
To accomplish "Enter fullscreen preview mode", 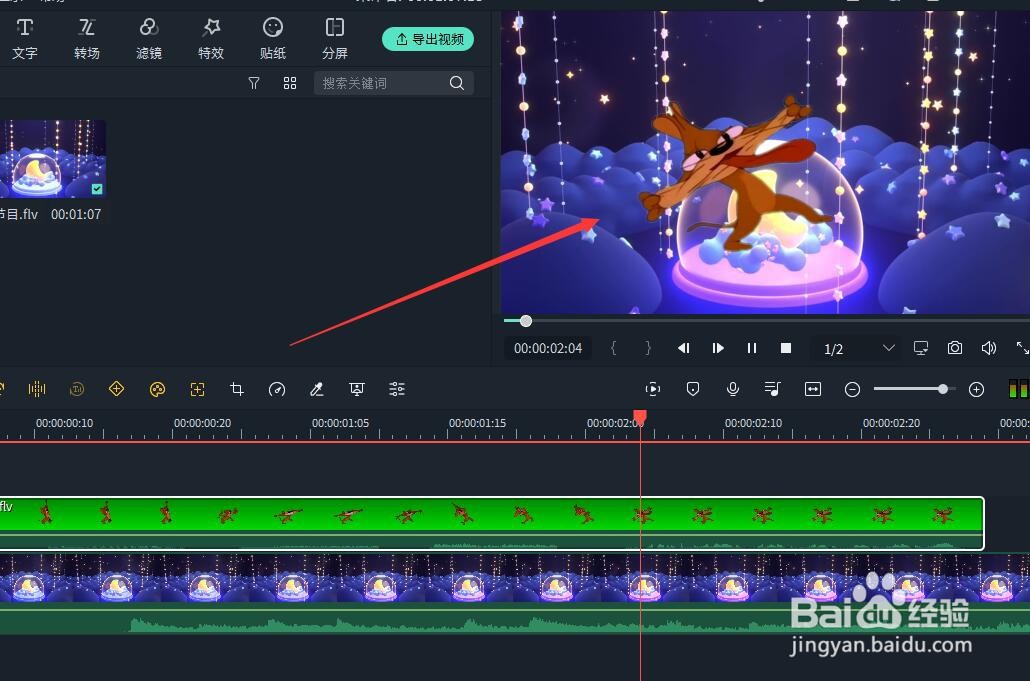I will [x=1022, y=348].
